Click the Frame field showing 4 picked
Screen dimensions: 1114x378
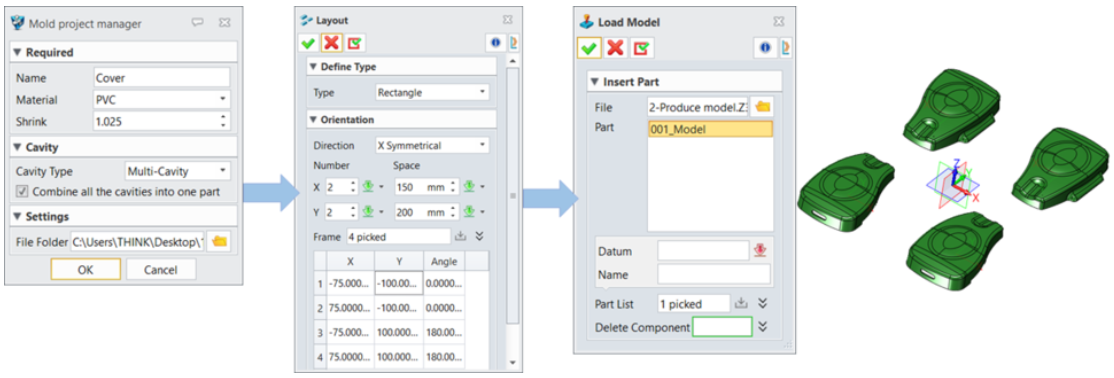398,236
